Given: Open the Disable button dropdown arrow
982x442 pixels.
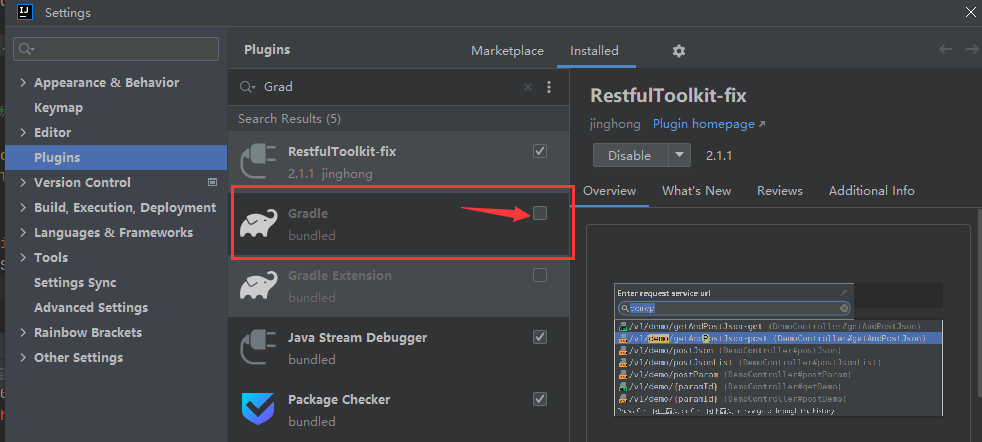Looking at the screenshot, I should 680,155.
